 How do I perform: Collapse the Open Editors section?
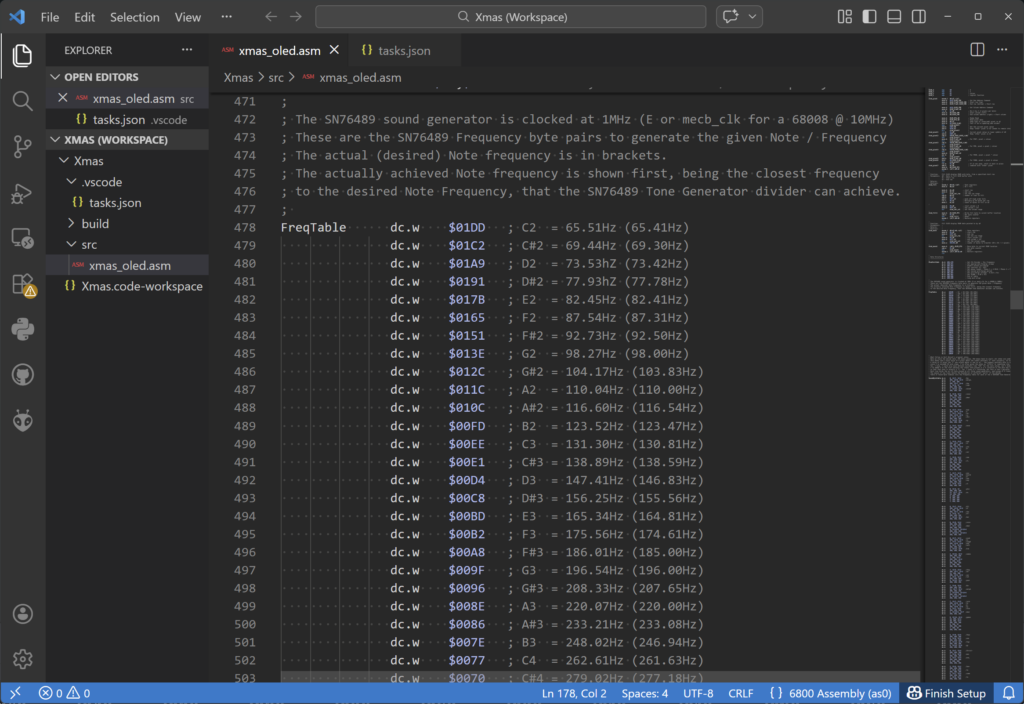click(x=101, y=77)
